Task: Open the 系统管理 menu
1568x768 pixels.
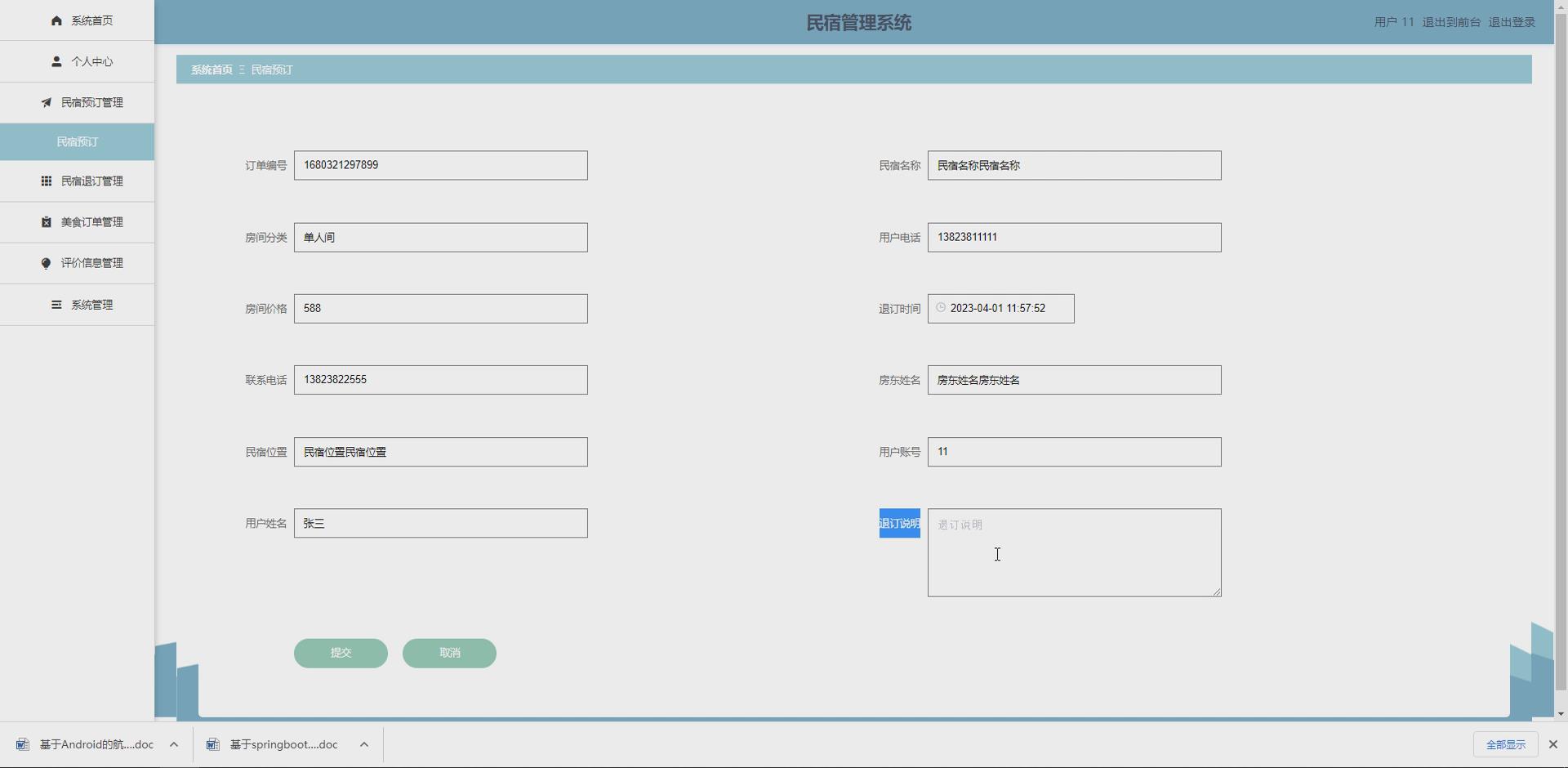Action: [77, 305]
